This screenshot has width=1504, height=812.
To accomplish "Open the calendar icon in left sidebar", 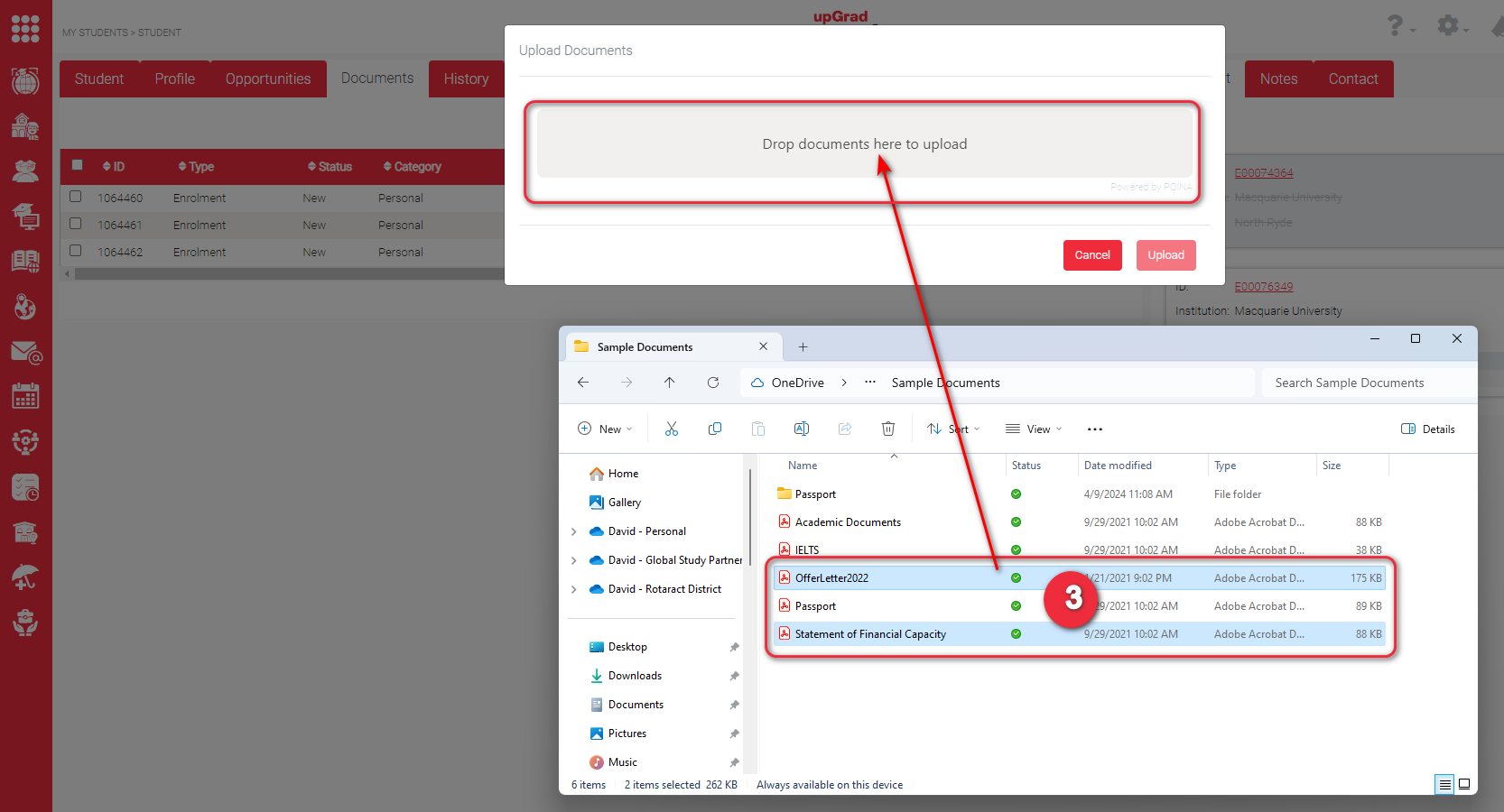I will (x=25, y=396).
